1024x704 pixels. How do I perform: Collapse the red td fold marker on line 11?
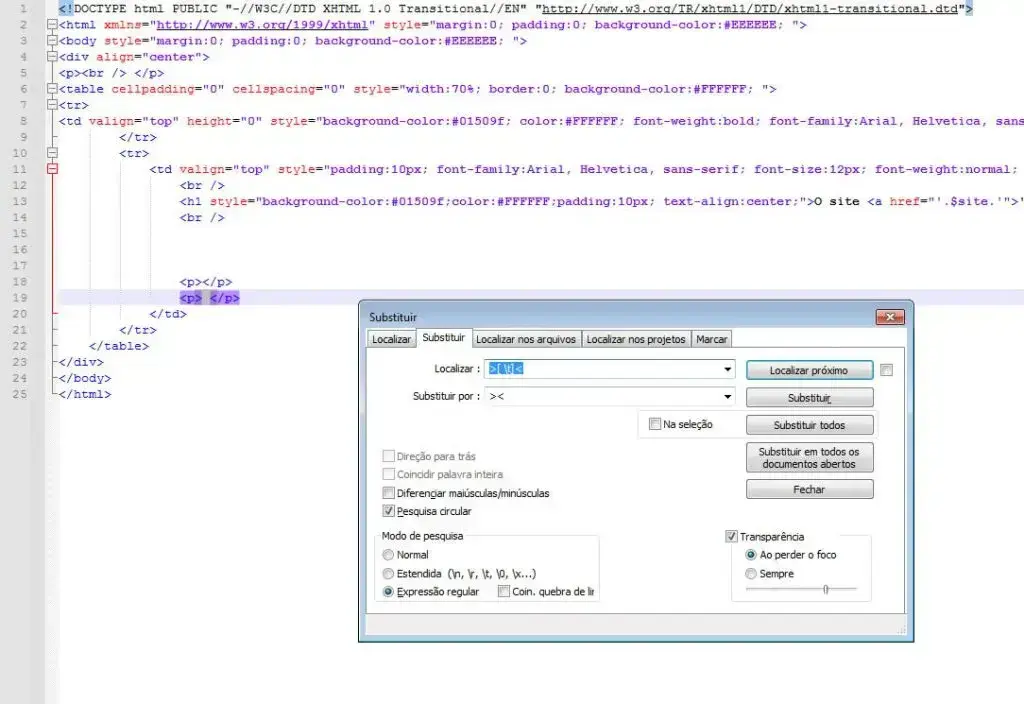coord(52,170)
